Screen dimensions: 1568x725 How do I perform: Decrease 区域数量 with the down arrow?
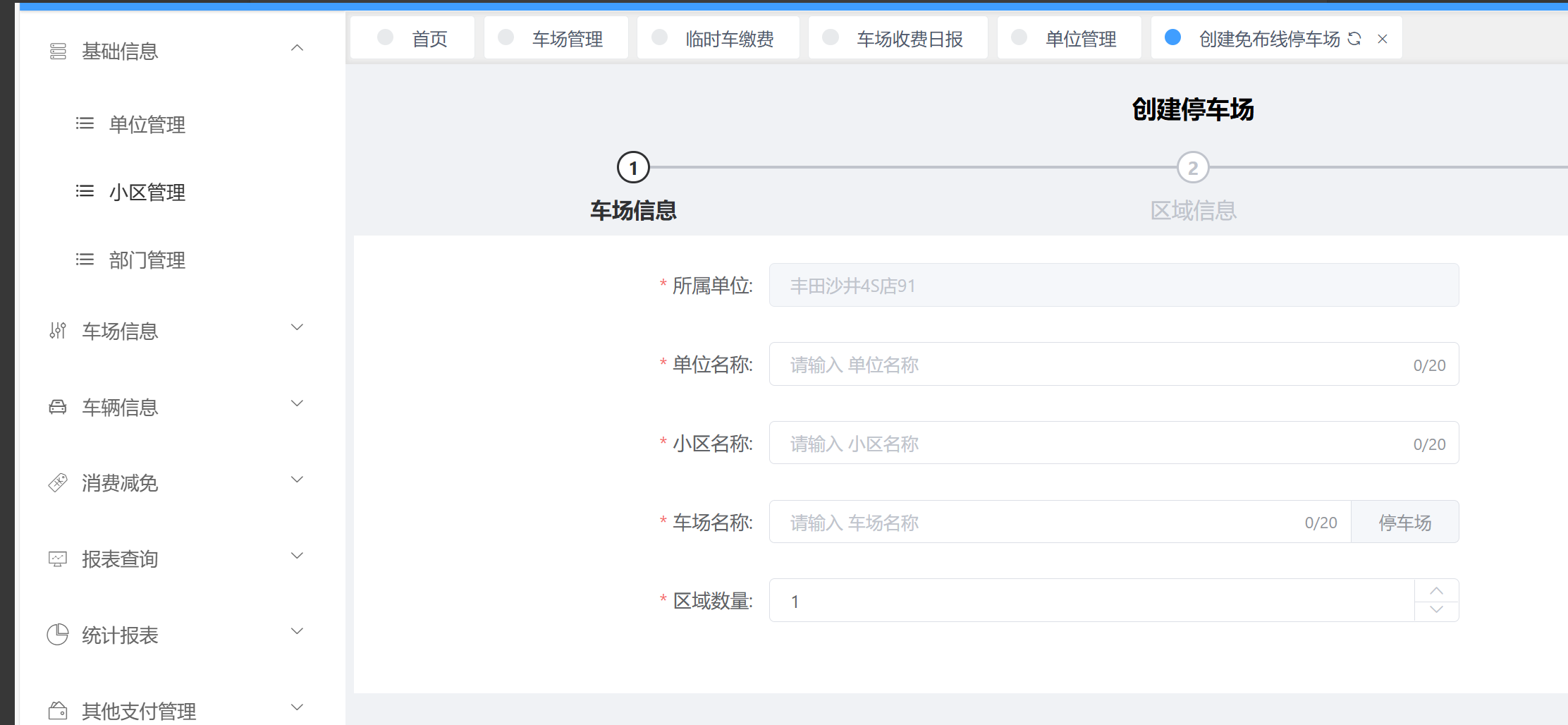pos(1436,610)
